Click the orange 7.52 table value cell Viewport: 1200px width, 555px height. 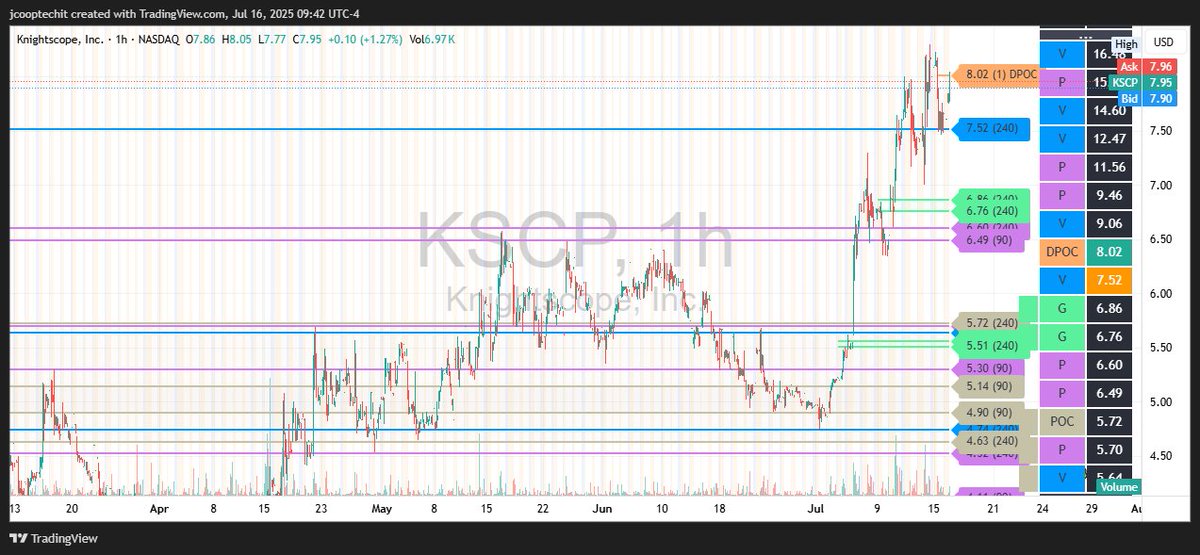tap(1110, 281)
